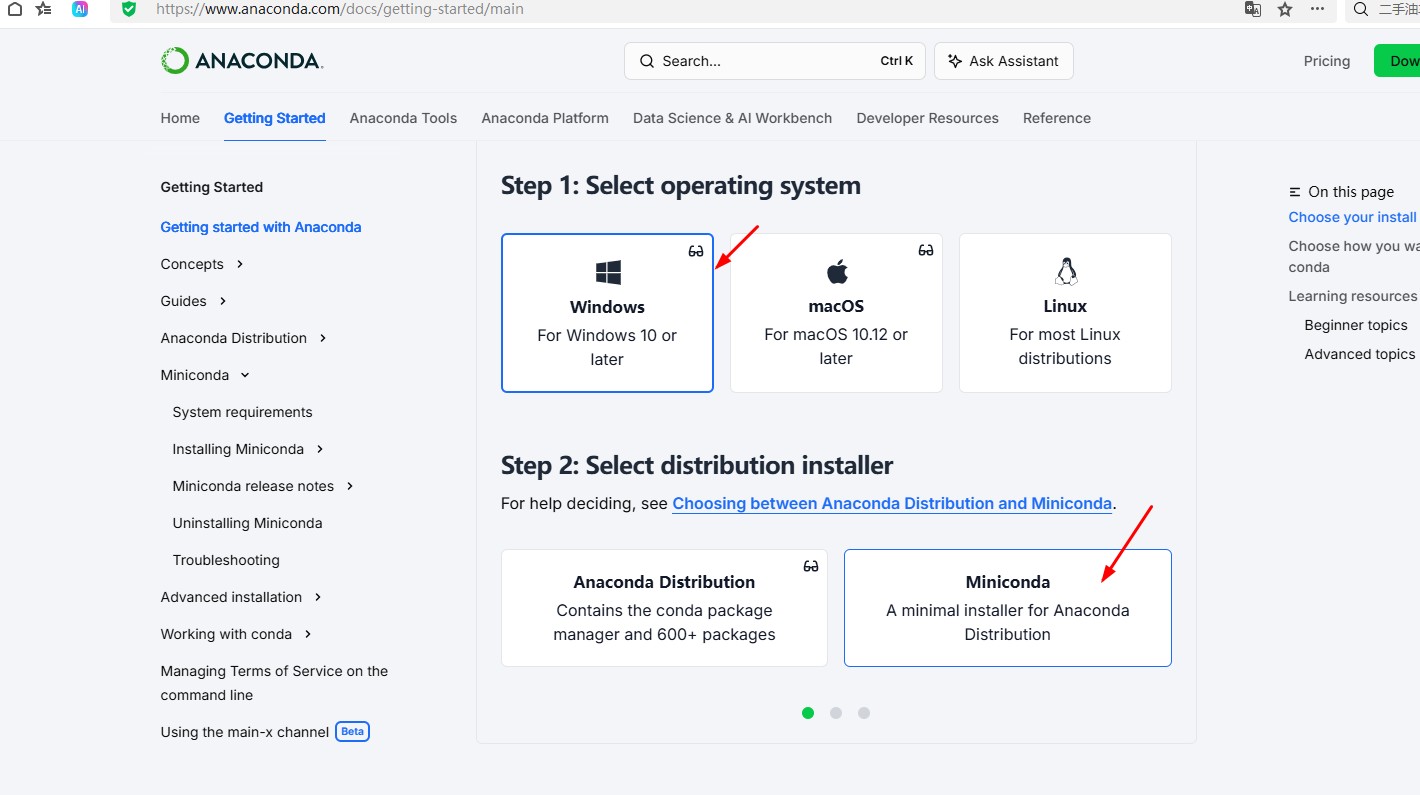This screenshot has width=1420, height=795.
Task: Open Managing Terms of Service sidebar link
Action: 274,683
